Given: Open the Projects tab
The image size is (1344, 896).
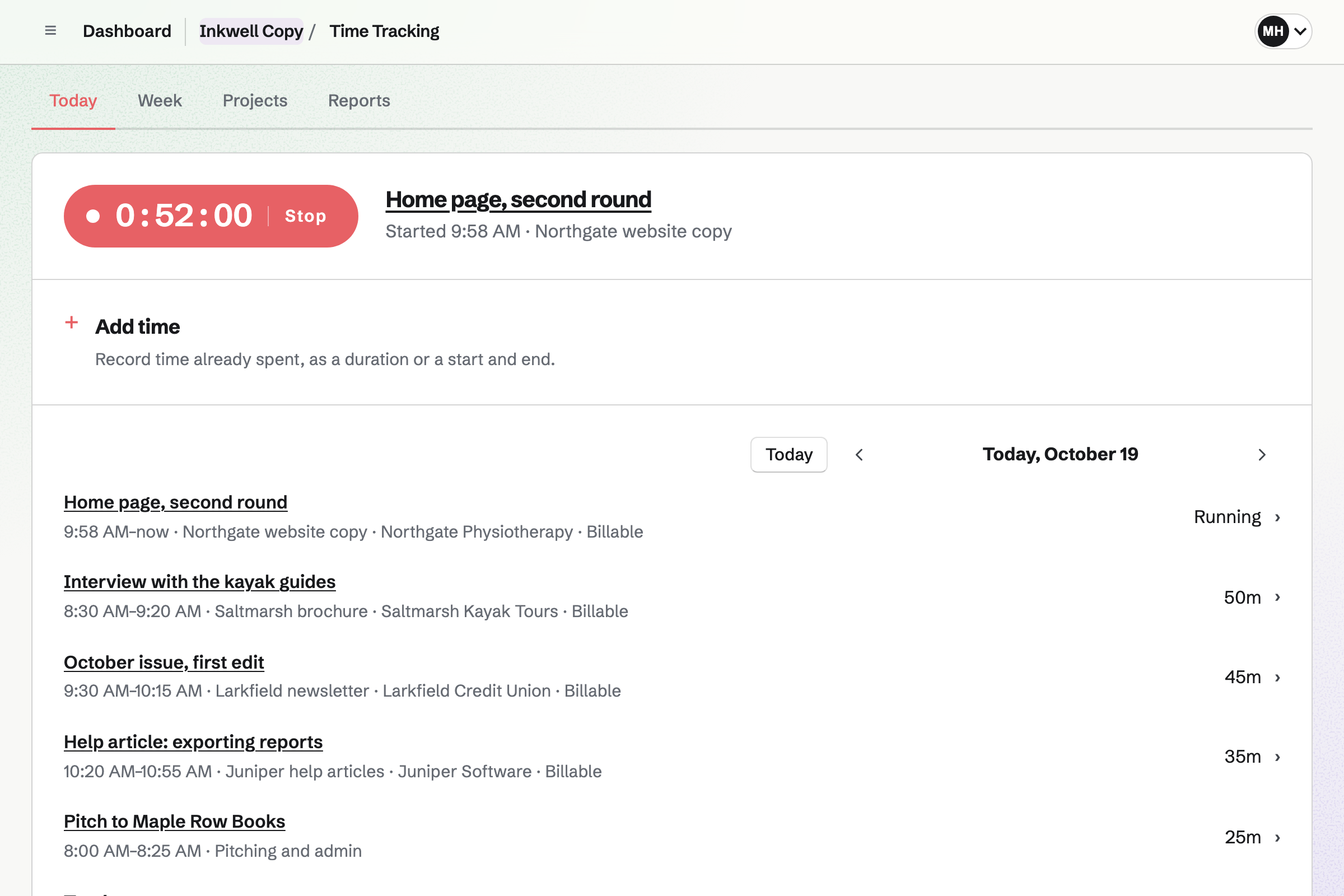Looking at the screenshot, I should click(x=255, y=101).
